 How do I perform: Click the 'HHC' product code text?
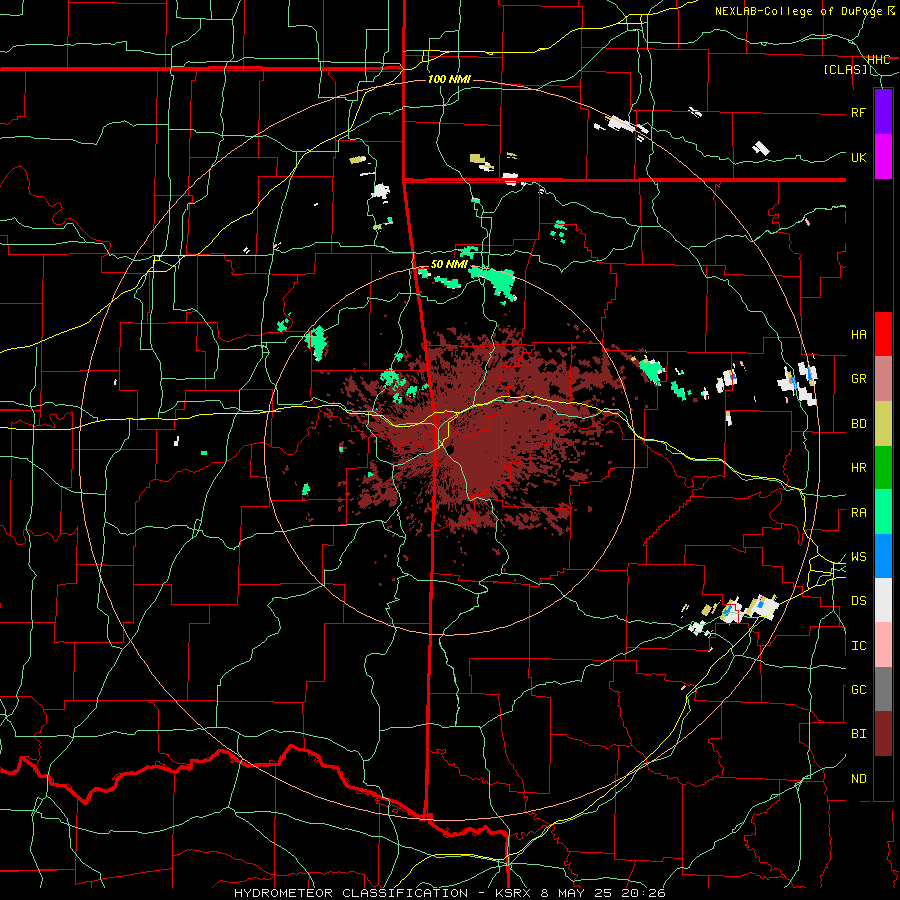[x=878, y=60]
